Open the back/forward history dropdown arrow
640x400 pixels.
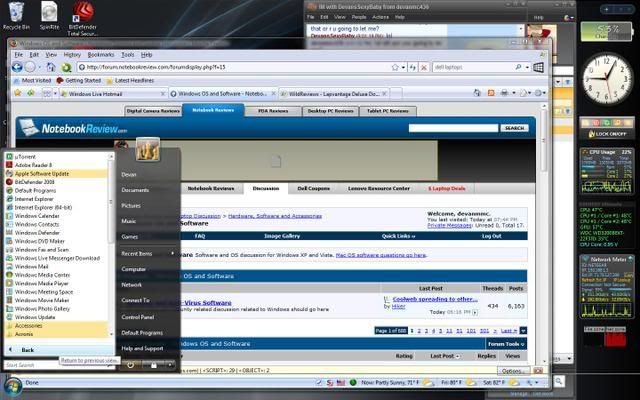click(40, 67)
